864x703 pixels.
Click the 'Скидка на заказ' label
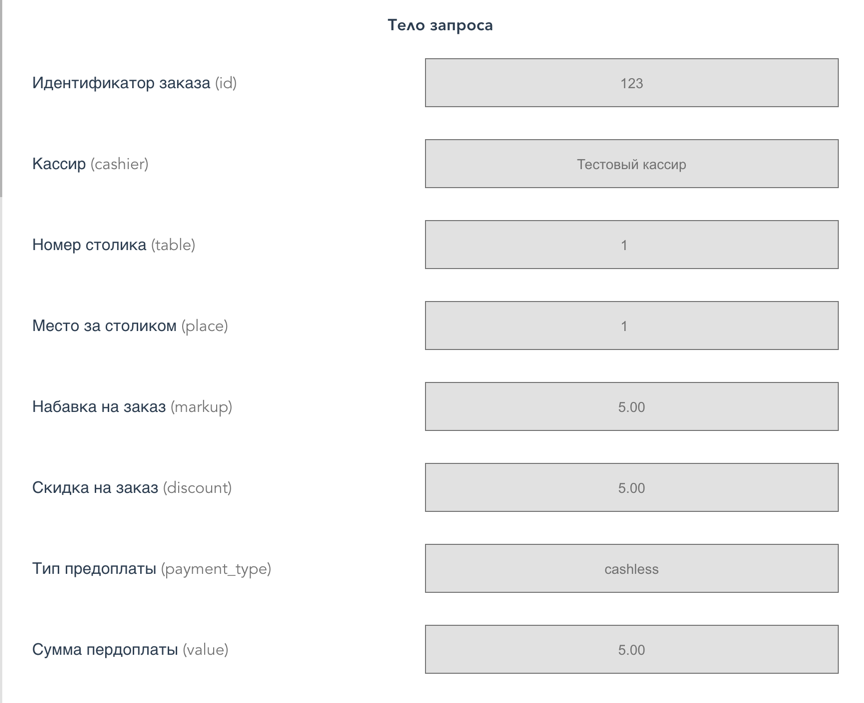95,488
